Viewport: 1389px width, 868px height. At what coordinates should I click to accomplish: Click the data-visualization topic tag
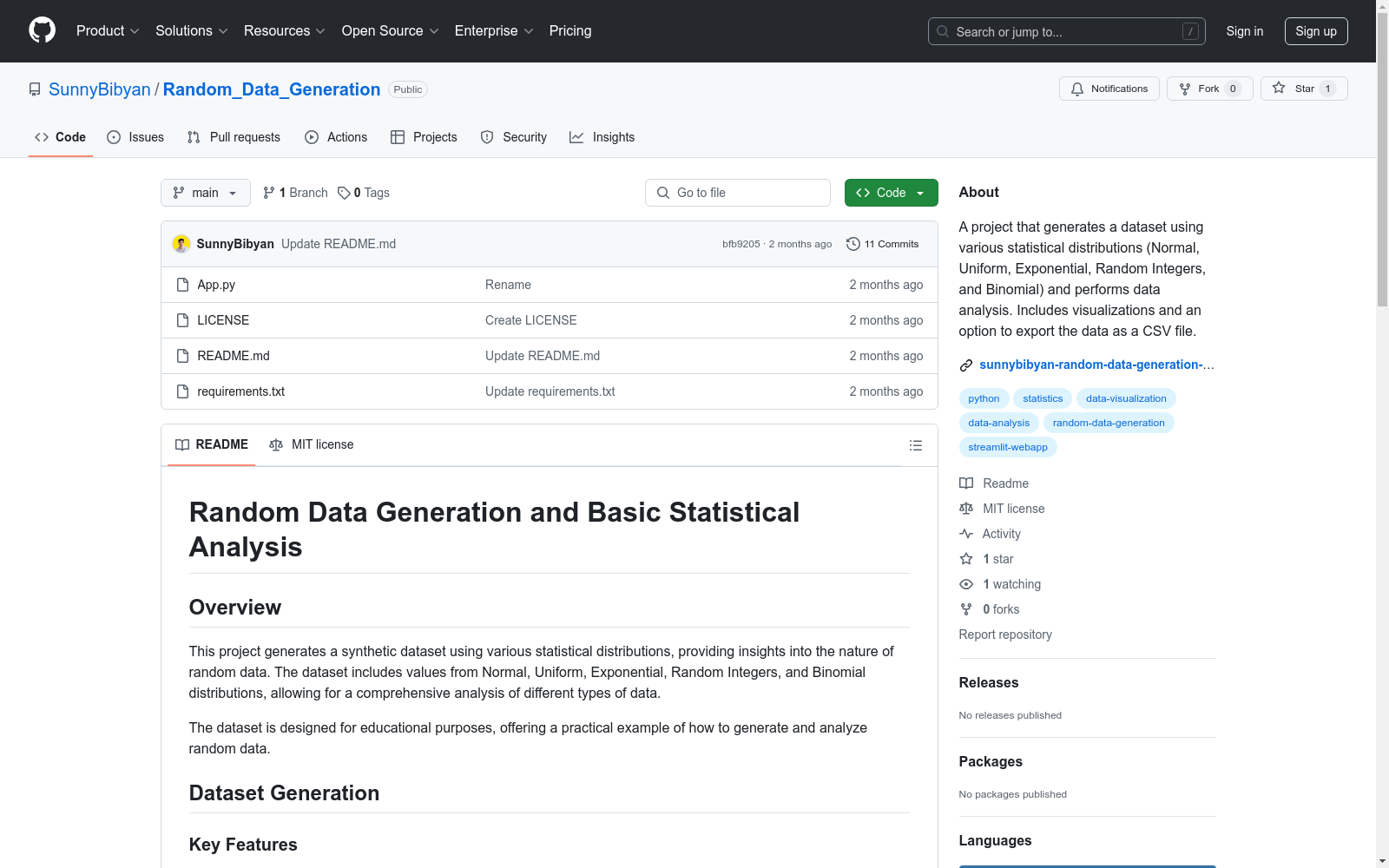click(x=1126, y=398)
